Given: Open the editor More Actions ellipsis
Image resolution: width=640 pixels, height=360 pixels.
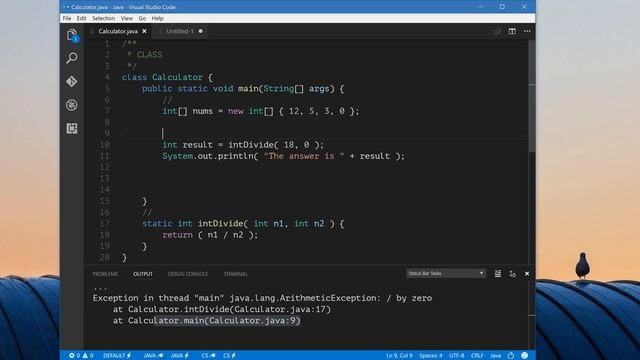Looking at the screenshot, I should pyautogui.click(x=527, y=31).
